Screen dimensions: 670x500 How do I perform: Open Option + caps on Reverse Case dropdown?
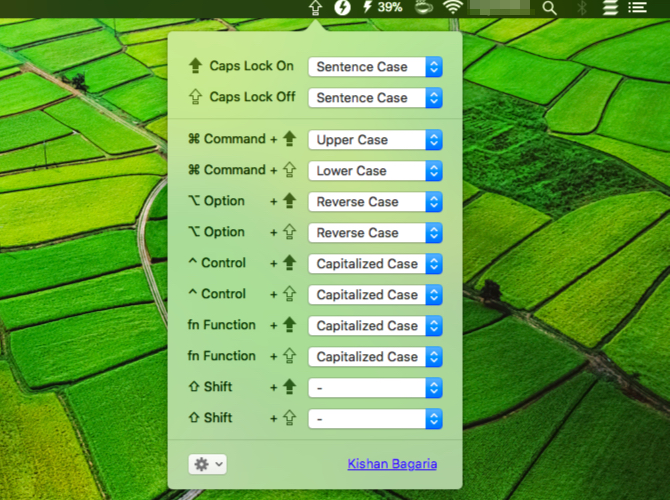click(x=375, y=202)
